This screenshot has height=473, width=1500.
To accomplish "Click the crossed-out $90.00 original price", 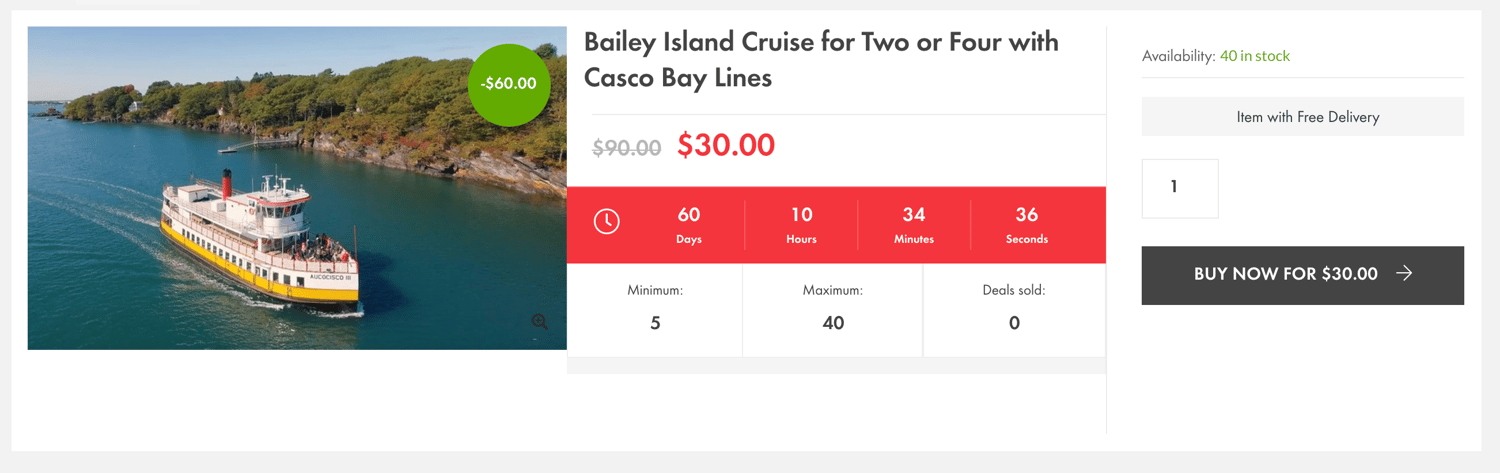I will (626, 148).
